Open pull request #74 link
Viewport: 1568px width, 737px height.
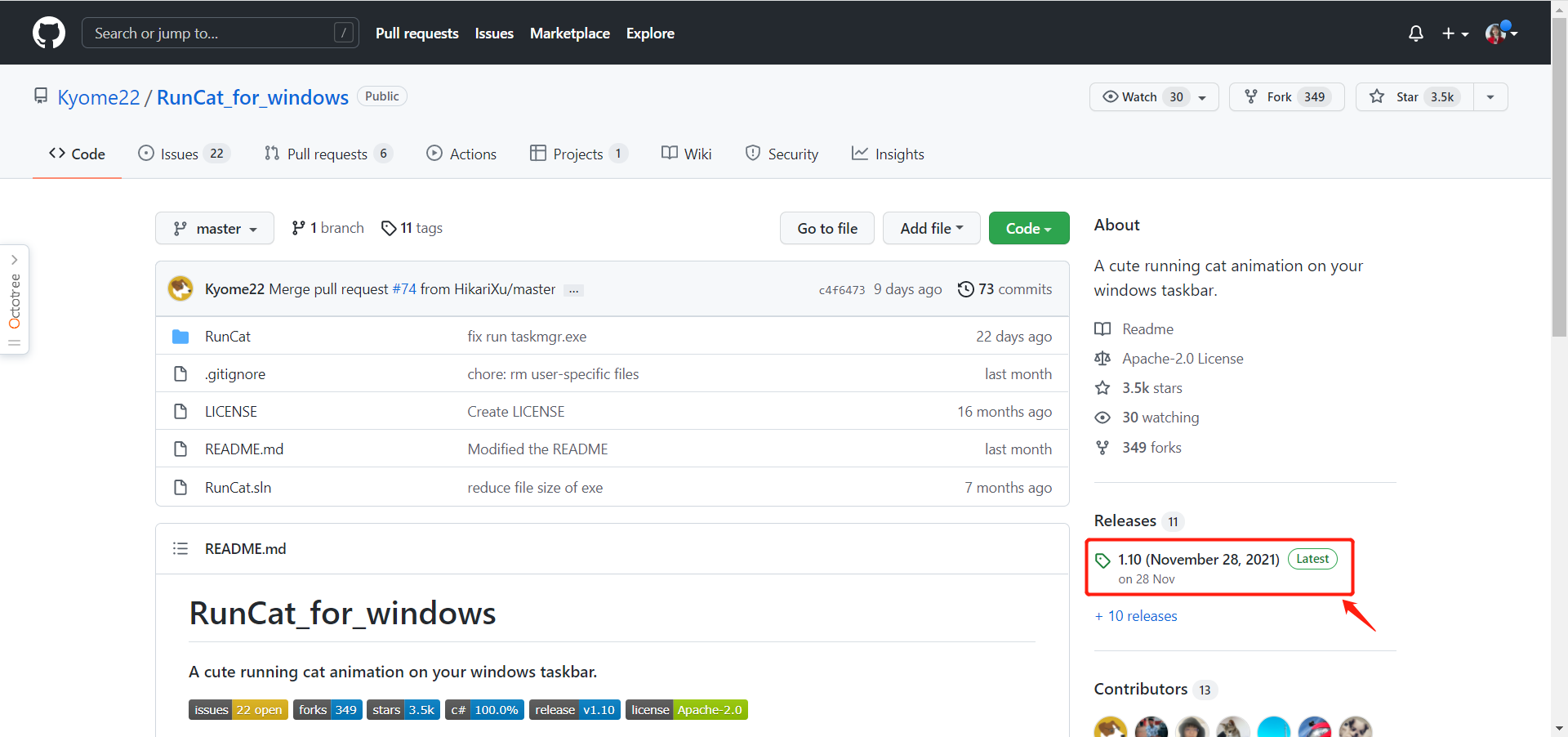404,289
